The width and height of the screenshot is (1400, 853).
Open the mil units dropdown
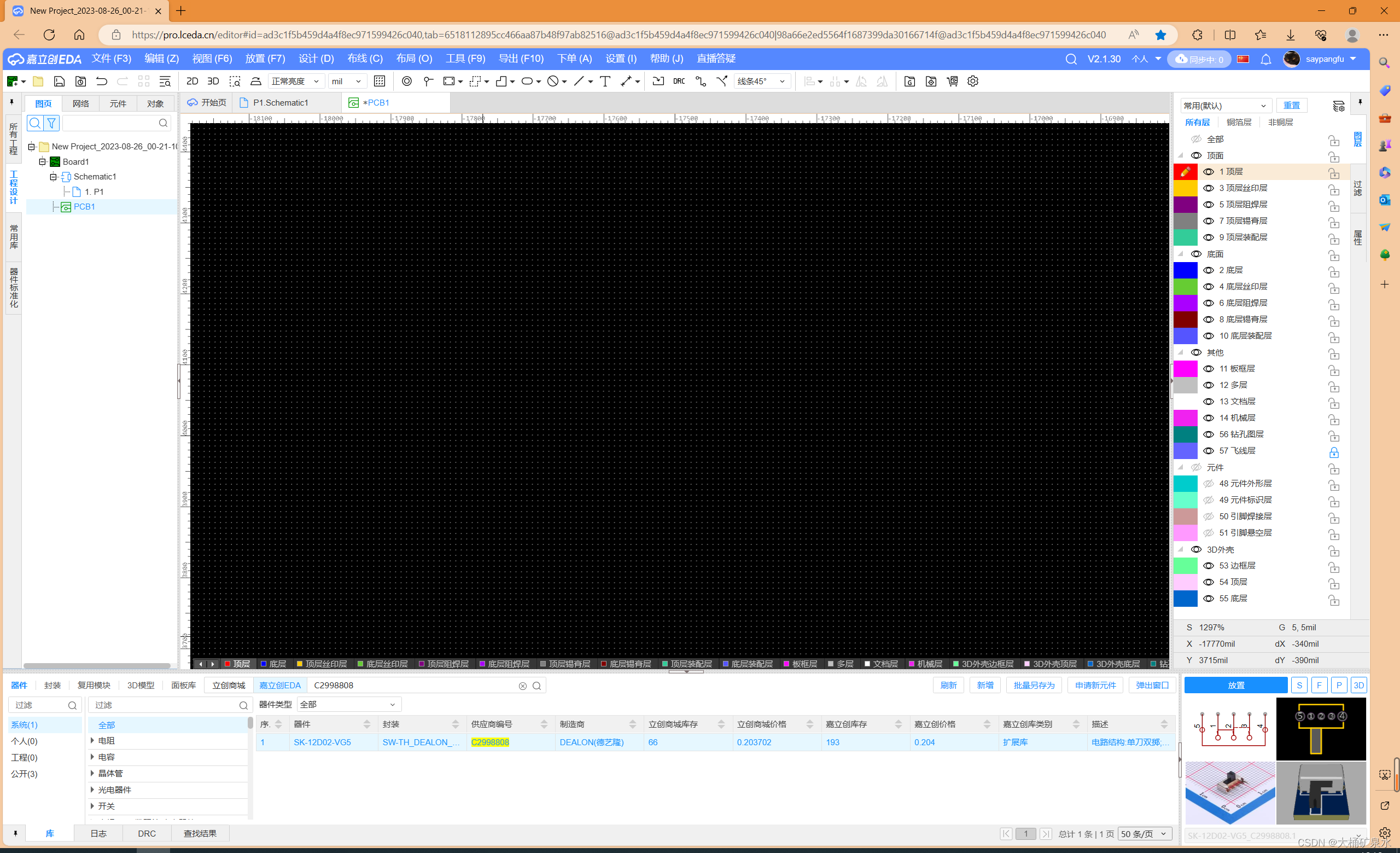tap(347, 82)
